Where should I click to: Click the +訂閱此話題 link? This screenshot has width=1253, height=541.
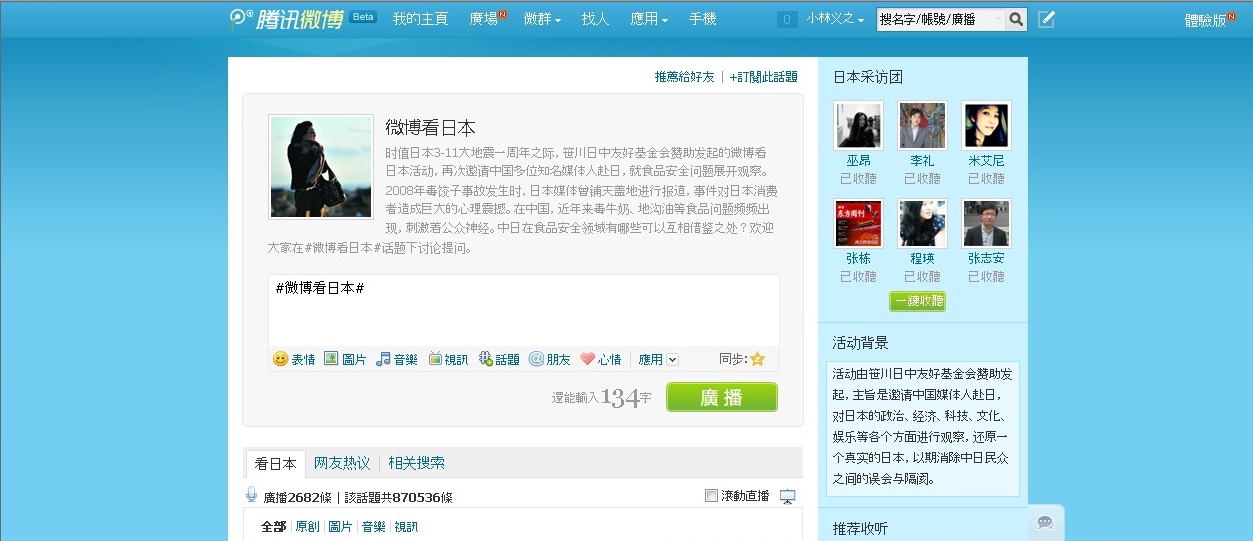[x=763, y=77]
